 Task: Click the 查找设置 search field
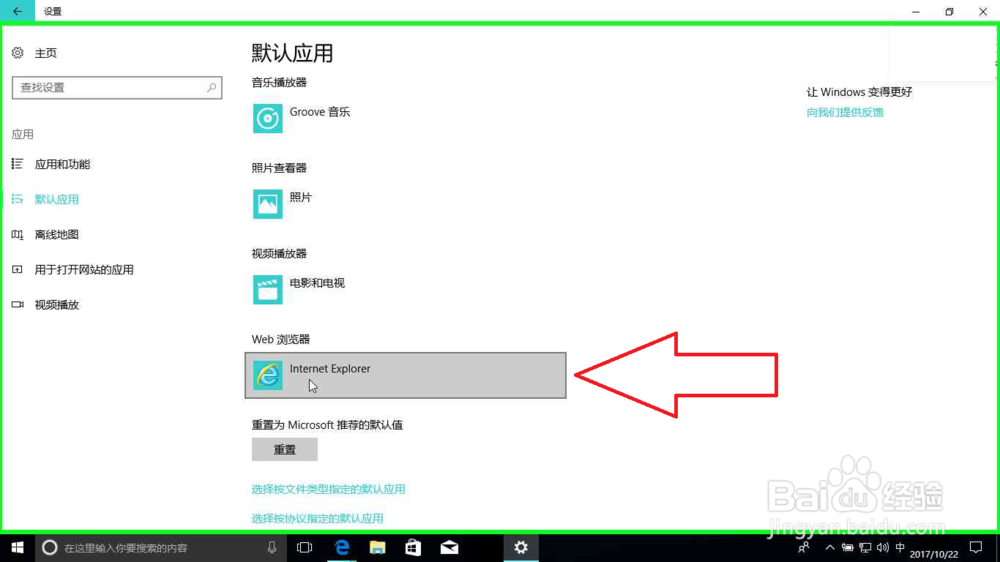(117, 87)
